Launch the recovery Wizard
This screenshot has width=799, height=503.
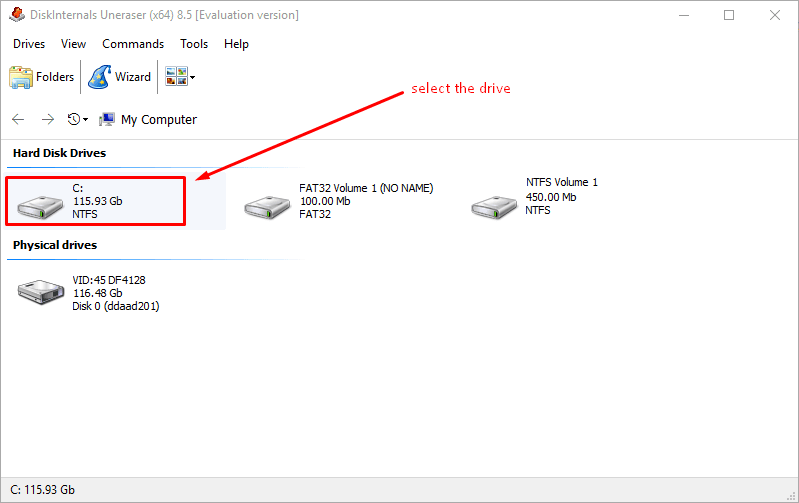click(x=119, y=77)
